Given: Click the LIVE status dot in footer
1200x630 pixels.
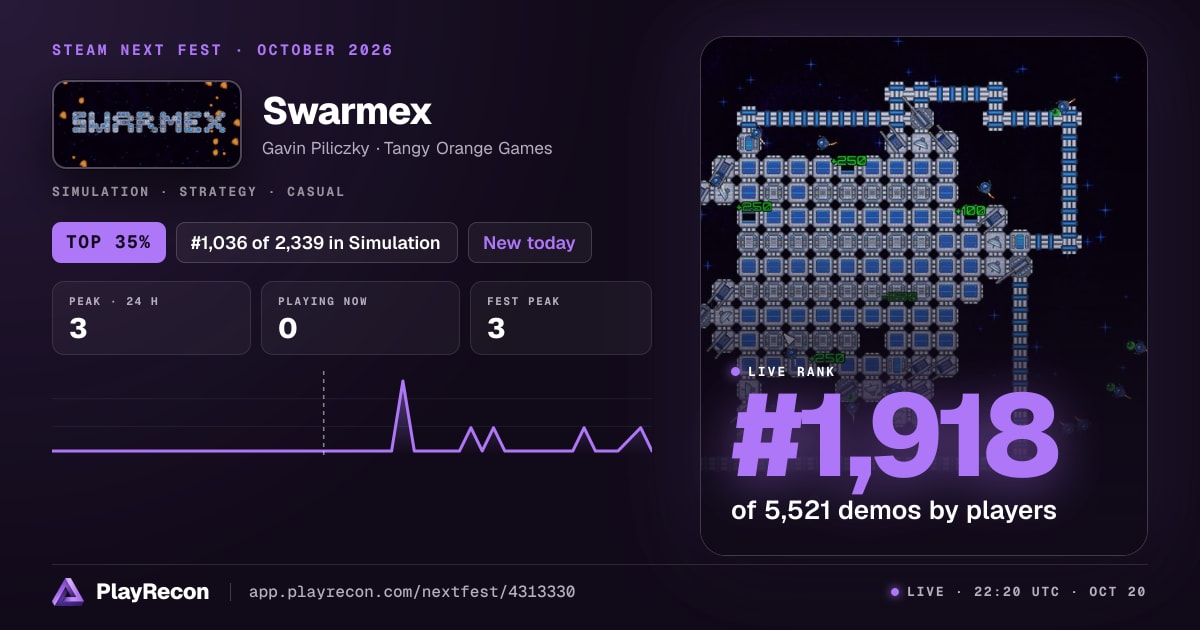Looking at the screenshot, I should coord(895,592).
